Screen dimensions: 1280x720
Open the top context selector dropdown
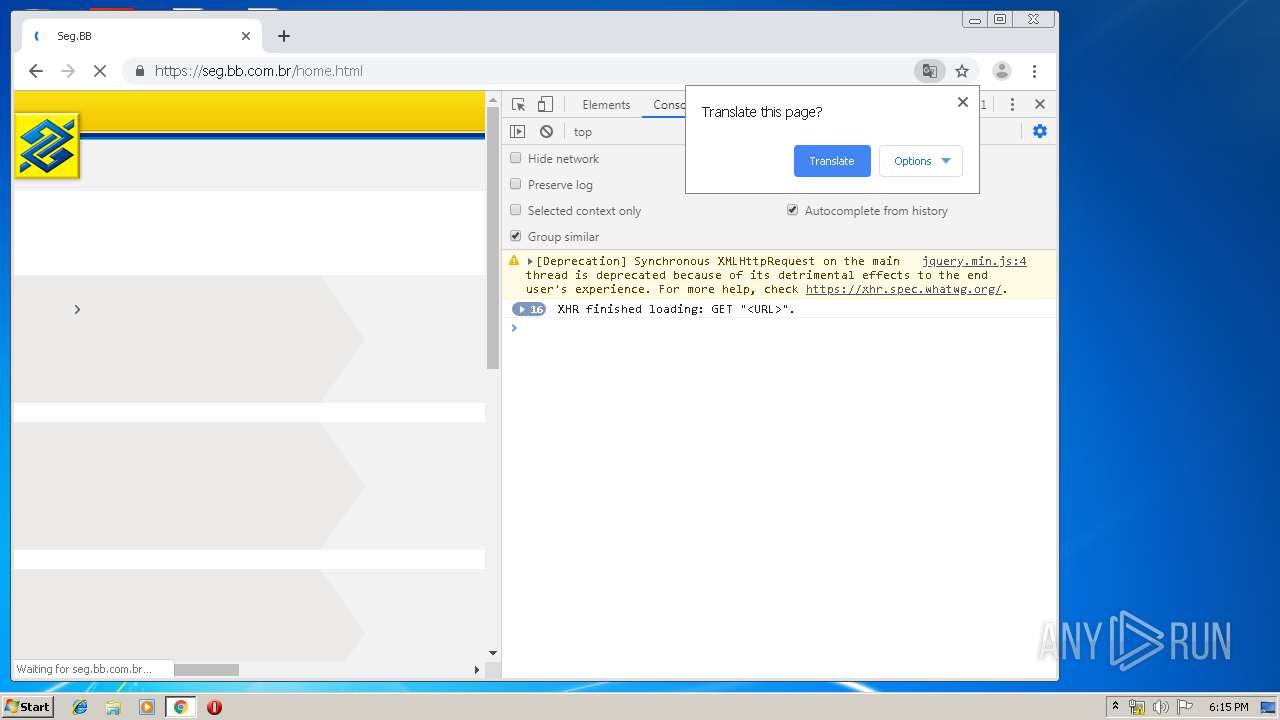click(583, 132)
